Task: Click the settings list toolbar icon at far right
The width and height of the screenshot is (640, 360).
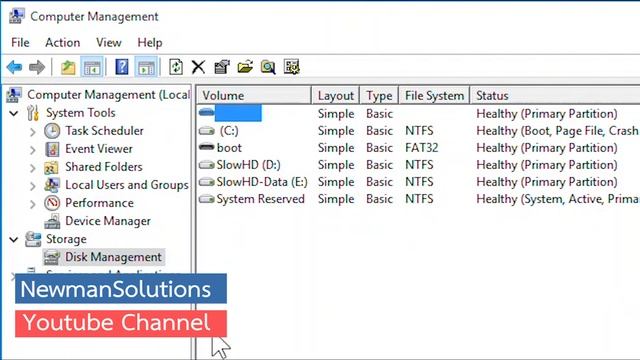Action: [x=291, y=67]
